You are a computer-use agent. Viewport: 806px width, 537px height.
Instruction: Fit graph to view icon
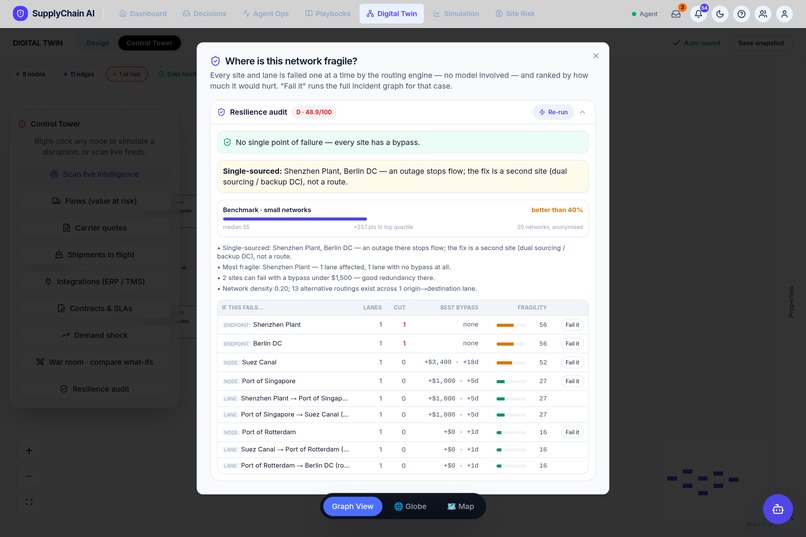[29, 502]
